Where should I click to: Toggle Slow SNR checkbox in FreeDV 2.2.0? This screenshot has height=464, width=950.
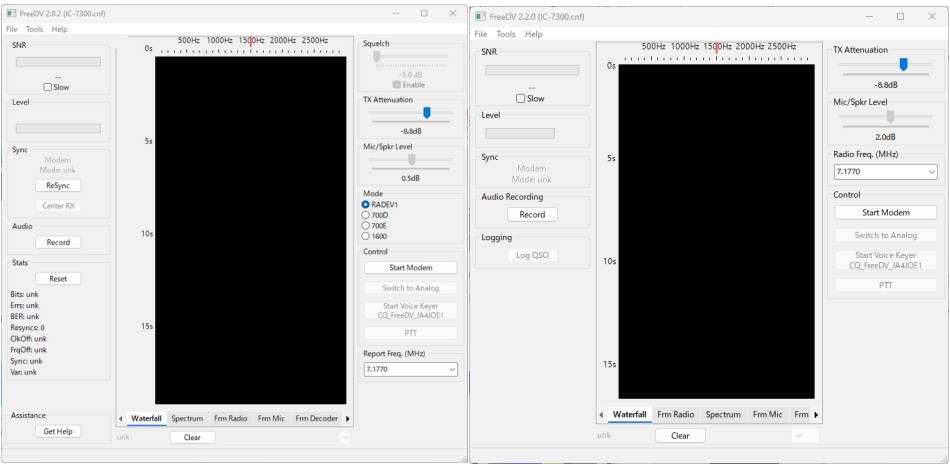click(531, 98)
